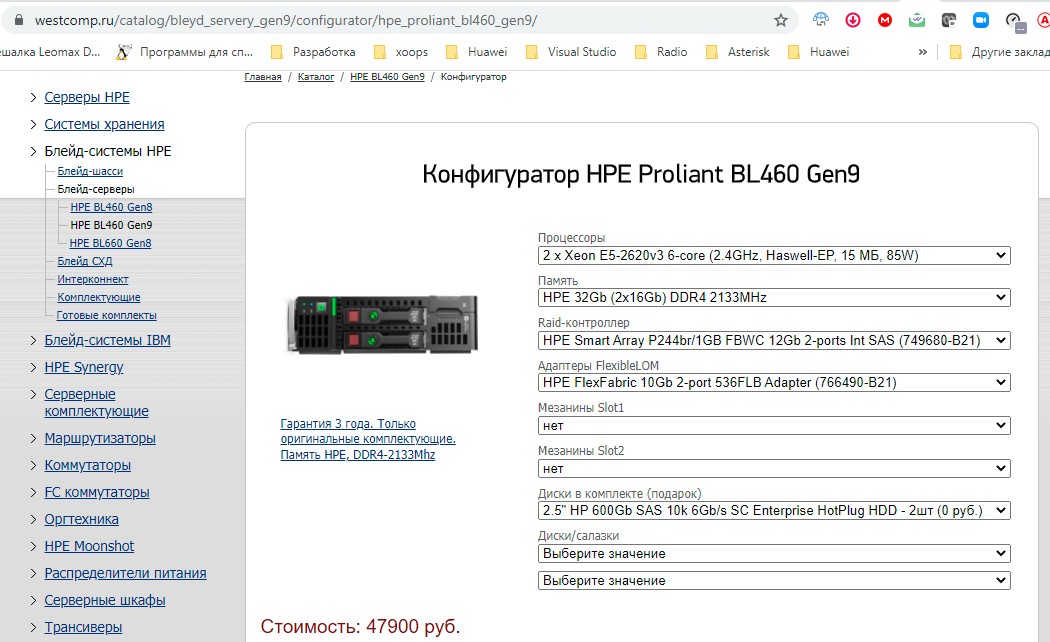Screen dimensions: 1050x642
Task: Click the Гарантия 3 года warranty link
Action: pos(368,439)
